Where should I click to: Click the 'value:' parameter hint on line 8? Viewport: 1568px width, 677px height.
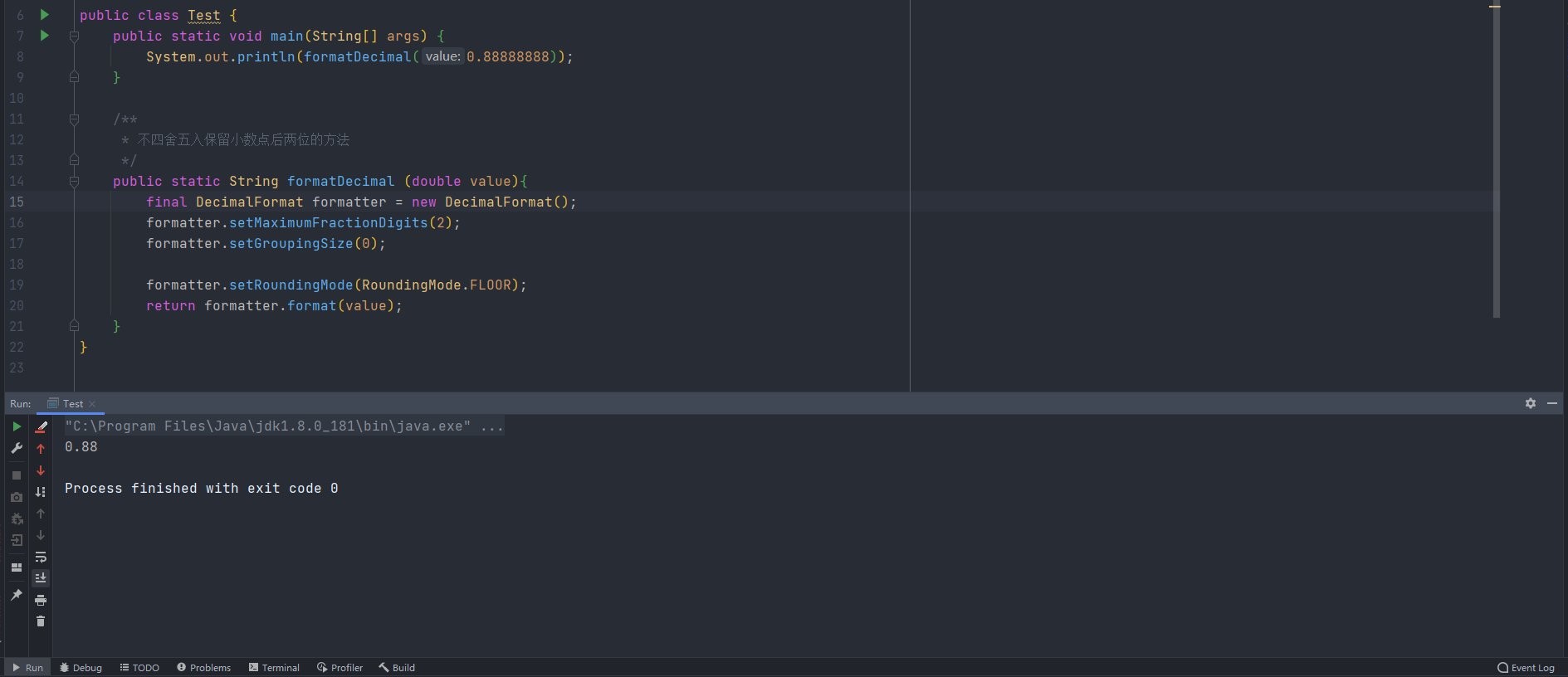442,56
